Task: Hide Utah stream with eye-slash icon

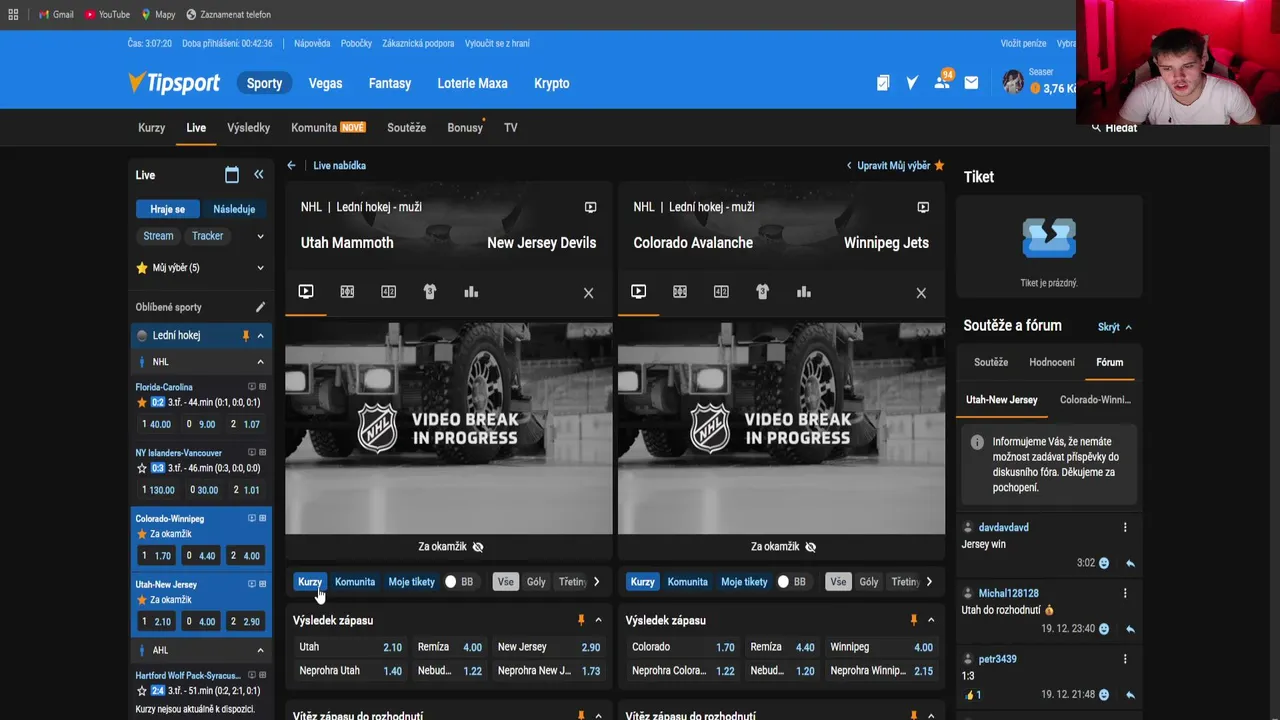Action: click(478, 547)
